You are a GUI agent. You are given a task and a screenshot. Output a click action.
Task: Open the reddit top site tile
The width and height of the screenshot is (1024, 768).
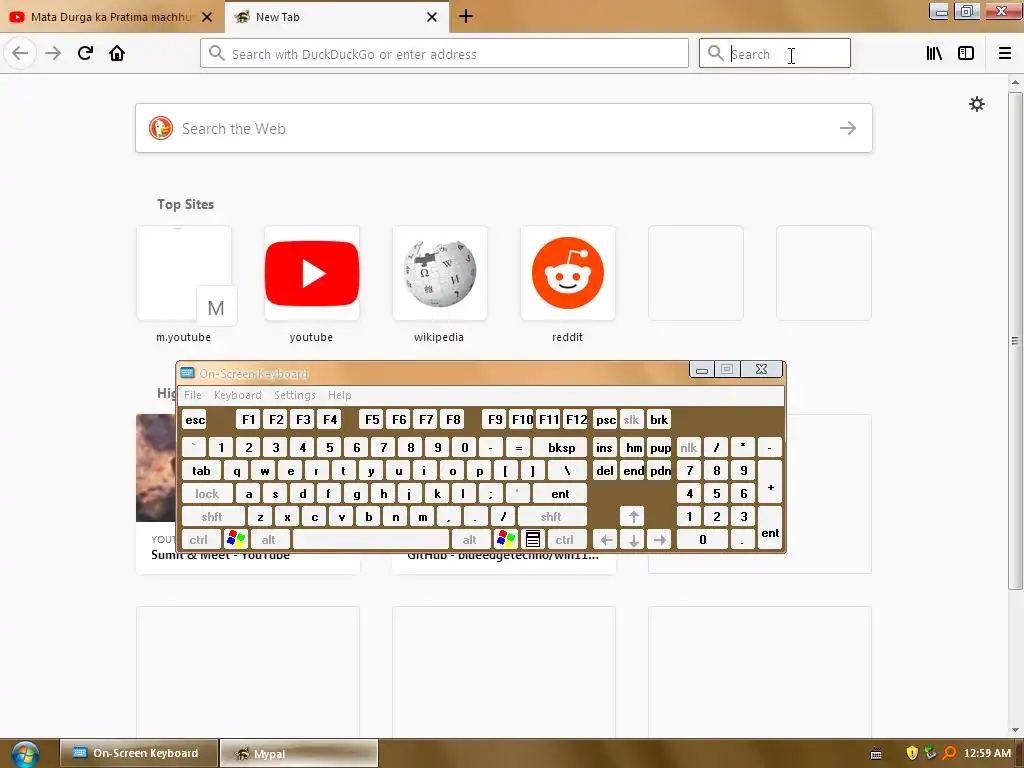pyautogui.click(x=568, y=273)
